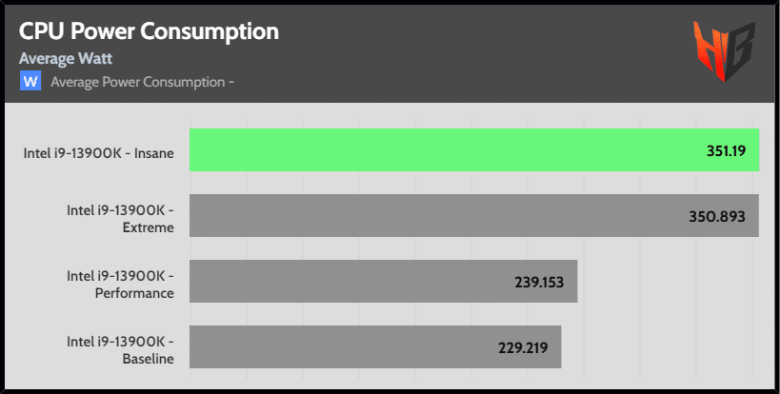
Task: Click the Intel i9-13900K - Insane label
Action: (98, 153)
